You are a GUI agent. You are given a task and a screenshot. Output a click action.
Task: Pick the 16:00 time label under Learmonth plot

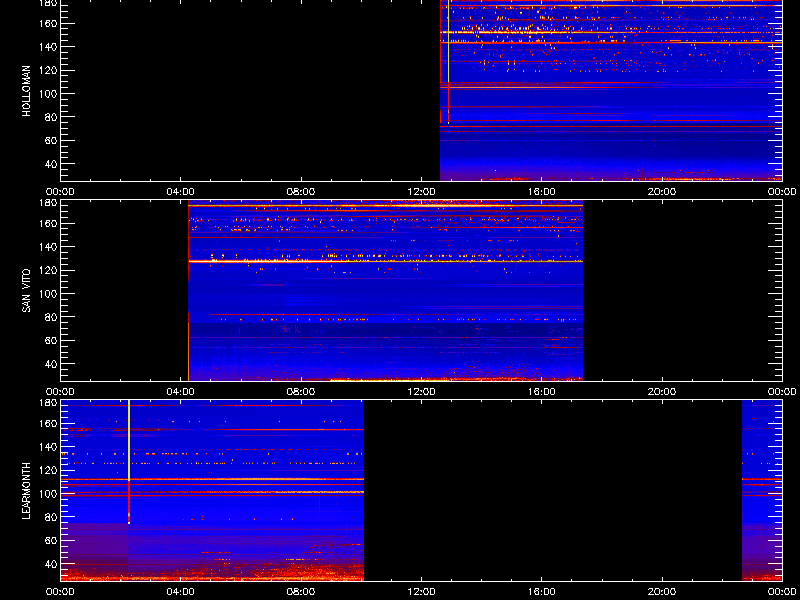[542, 592]
